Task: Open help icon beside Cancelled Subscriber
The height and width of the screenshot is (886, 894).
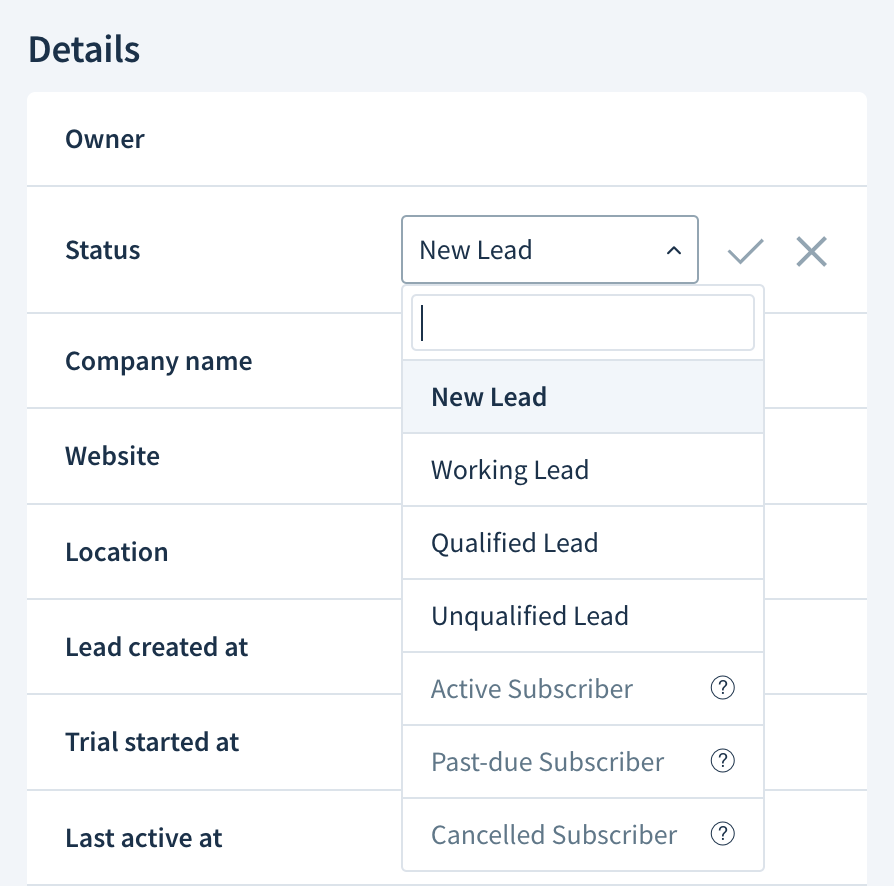Action: click(722, 834)
